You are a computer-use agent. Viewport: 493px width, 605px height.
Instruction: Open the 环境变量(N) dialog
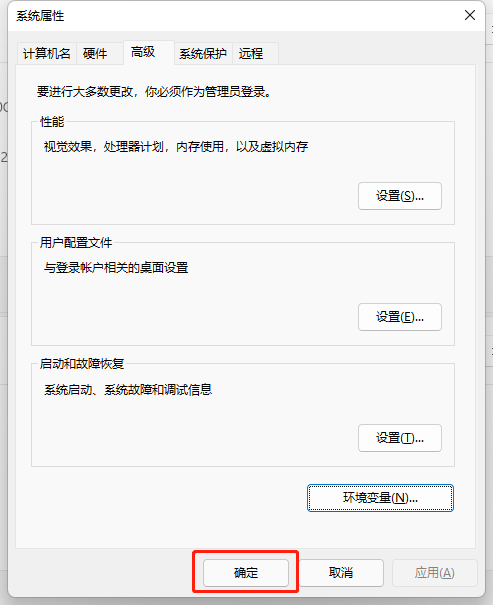tap(380, 498)
